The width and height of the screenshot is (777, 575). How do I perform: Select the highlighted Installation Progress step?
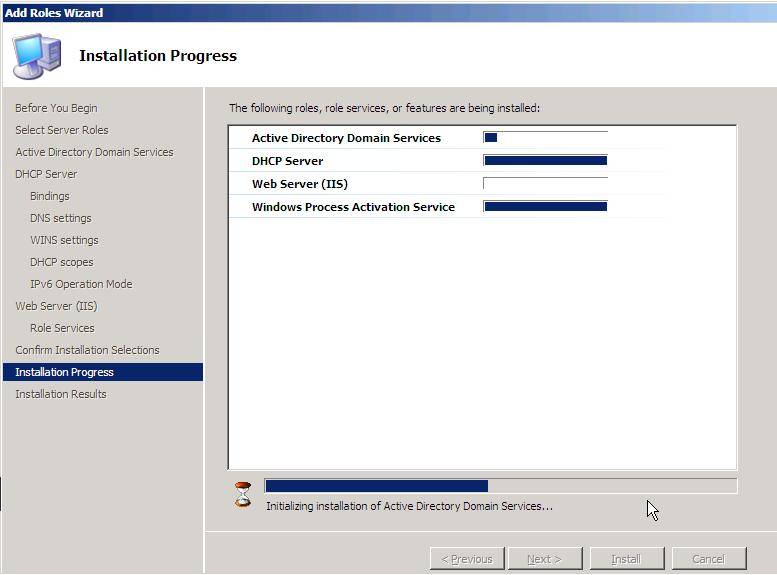(103, 372)
